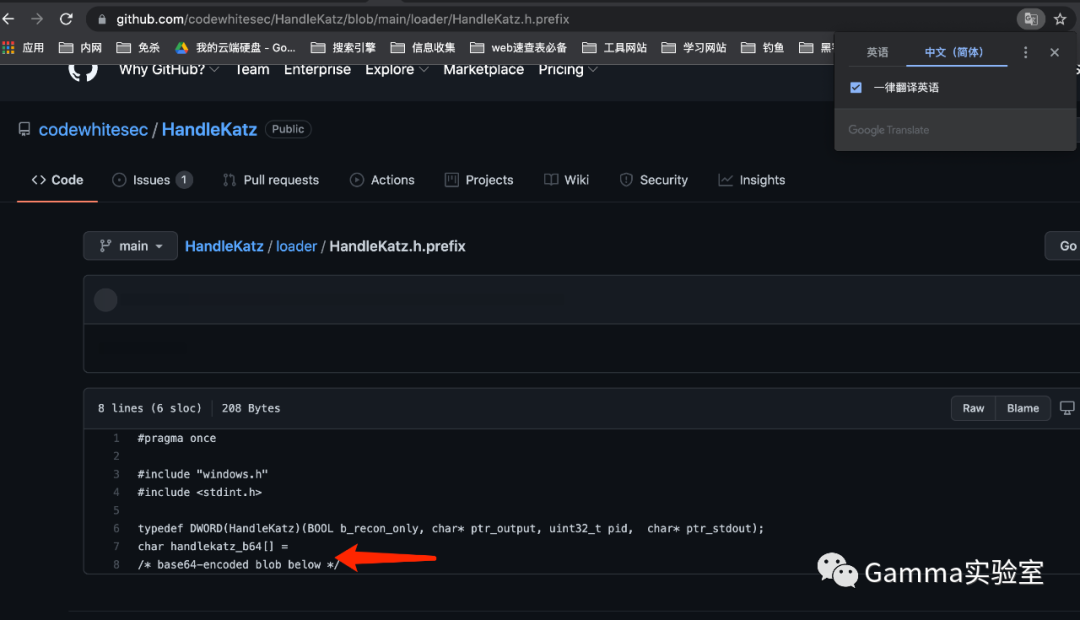
Task: Click the '8 lines (6 sloc)' text
Action: tap(149, 408)
